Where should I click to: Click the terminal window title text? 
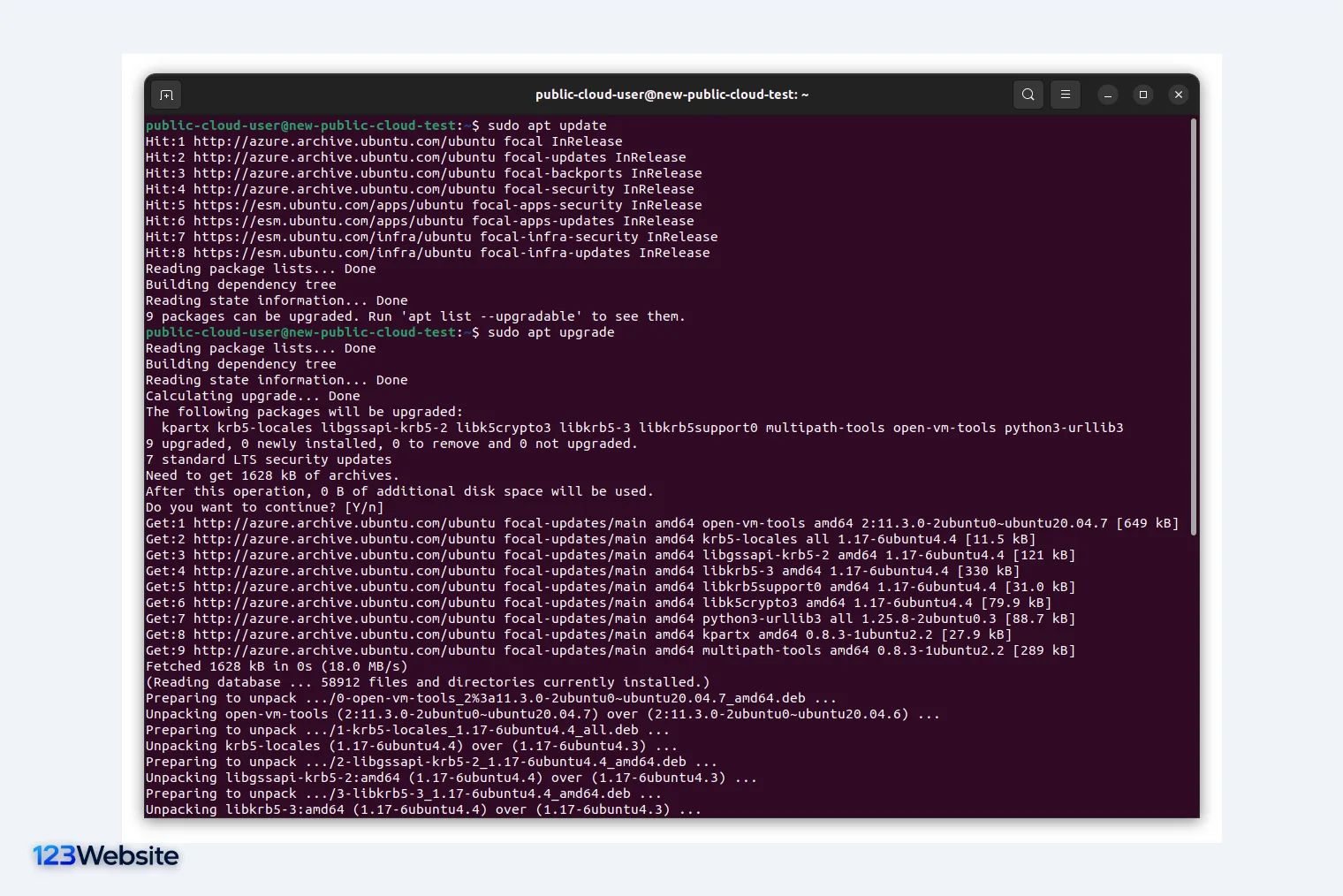point(671,95)
